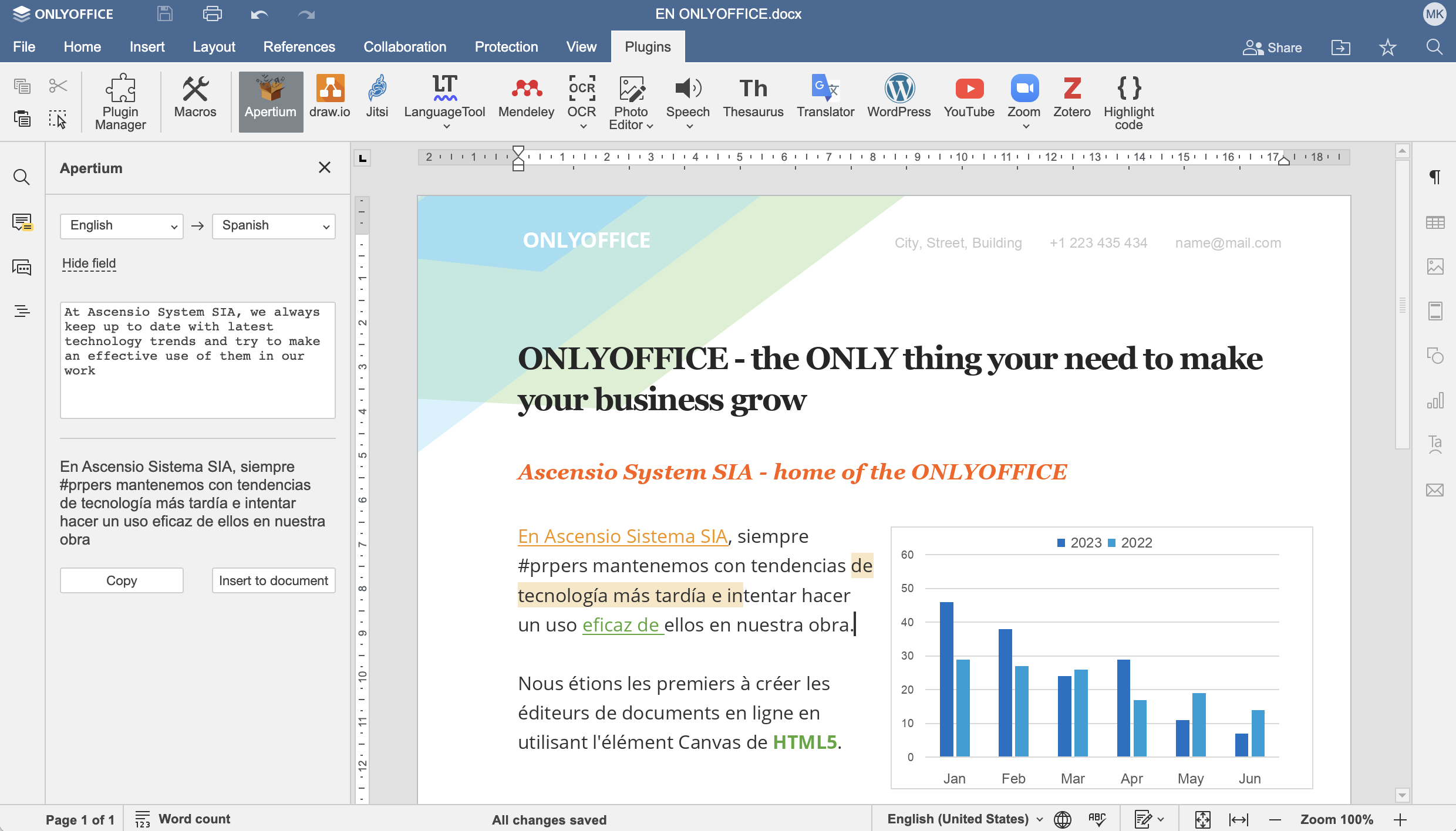Viewport: 1456px width, 831px height.
Task: Click the Apertium source text field
Action: tap(197, 360)
